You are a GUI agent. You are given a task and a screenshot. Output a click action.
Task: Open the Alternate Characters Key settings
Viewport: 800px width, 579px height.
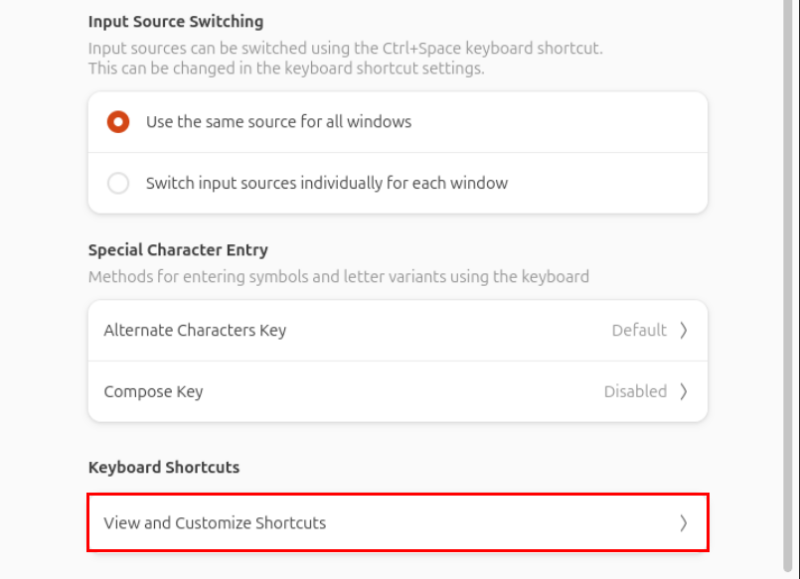click(400, 330)
